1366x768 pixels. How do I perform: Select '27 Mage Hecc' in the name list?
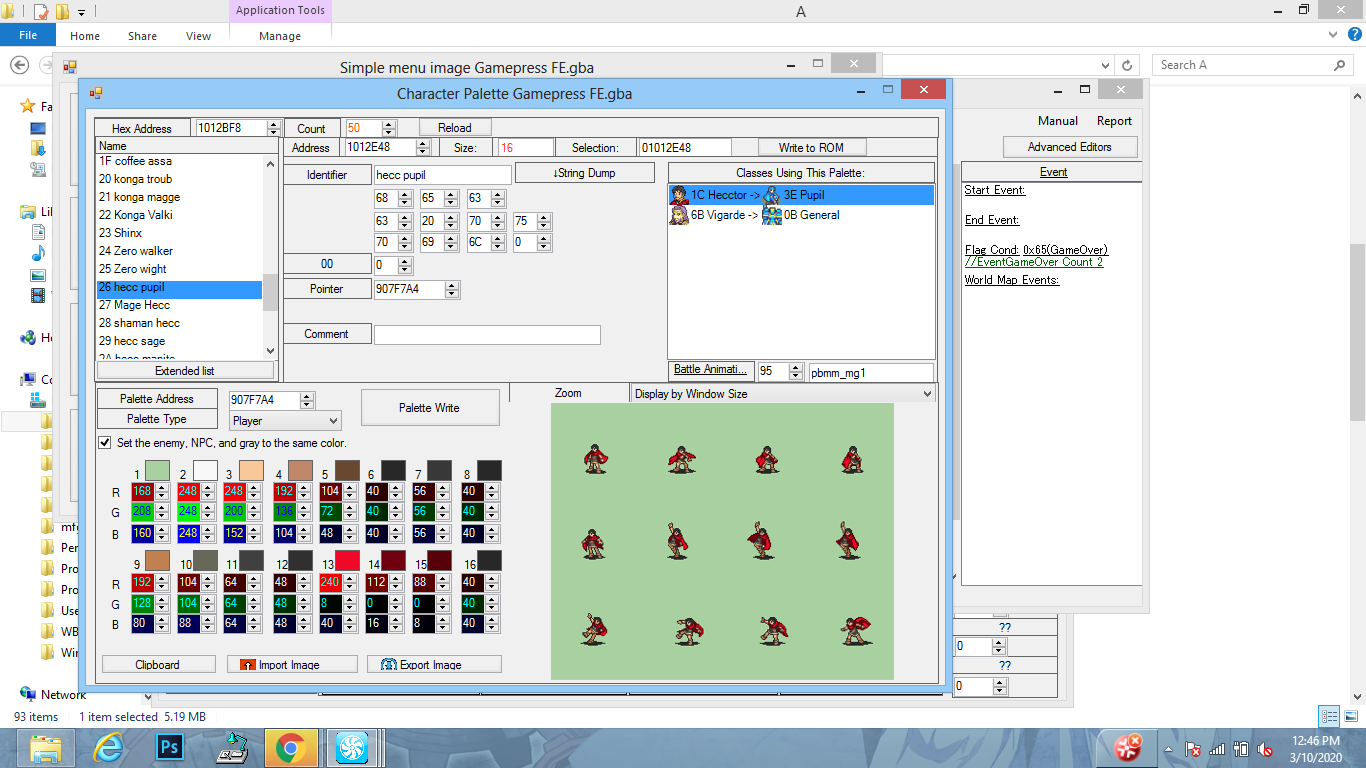pos(134,305)
